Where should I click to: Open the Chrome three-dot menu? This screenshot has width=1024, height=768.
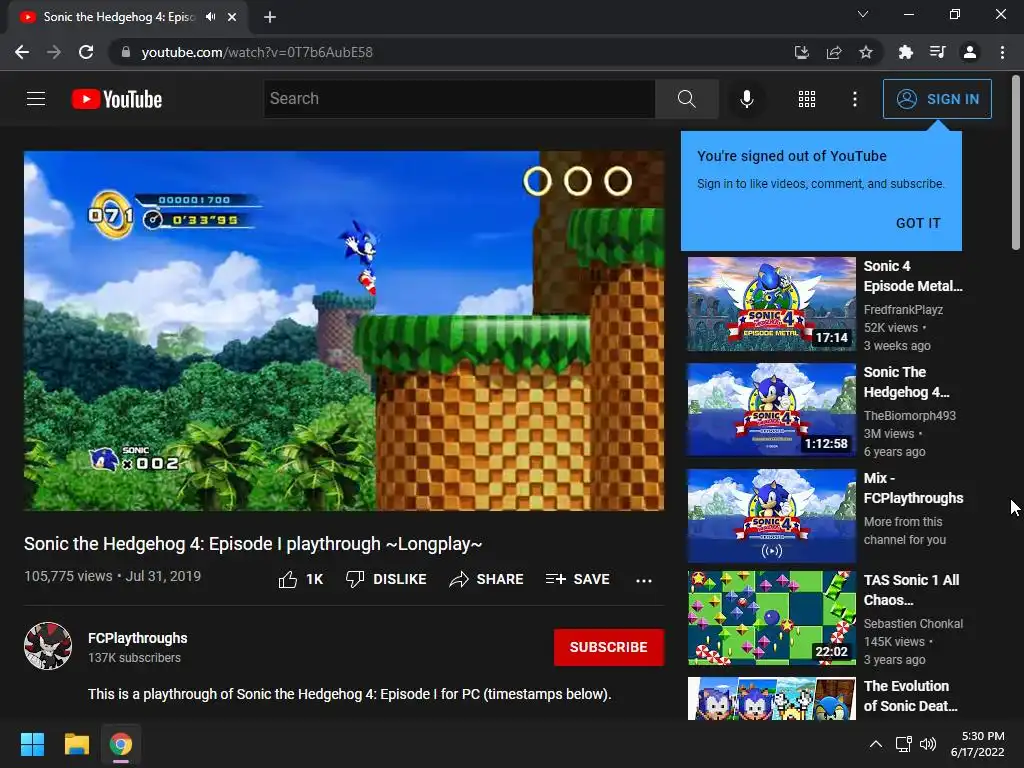tap(1002, 52)
